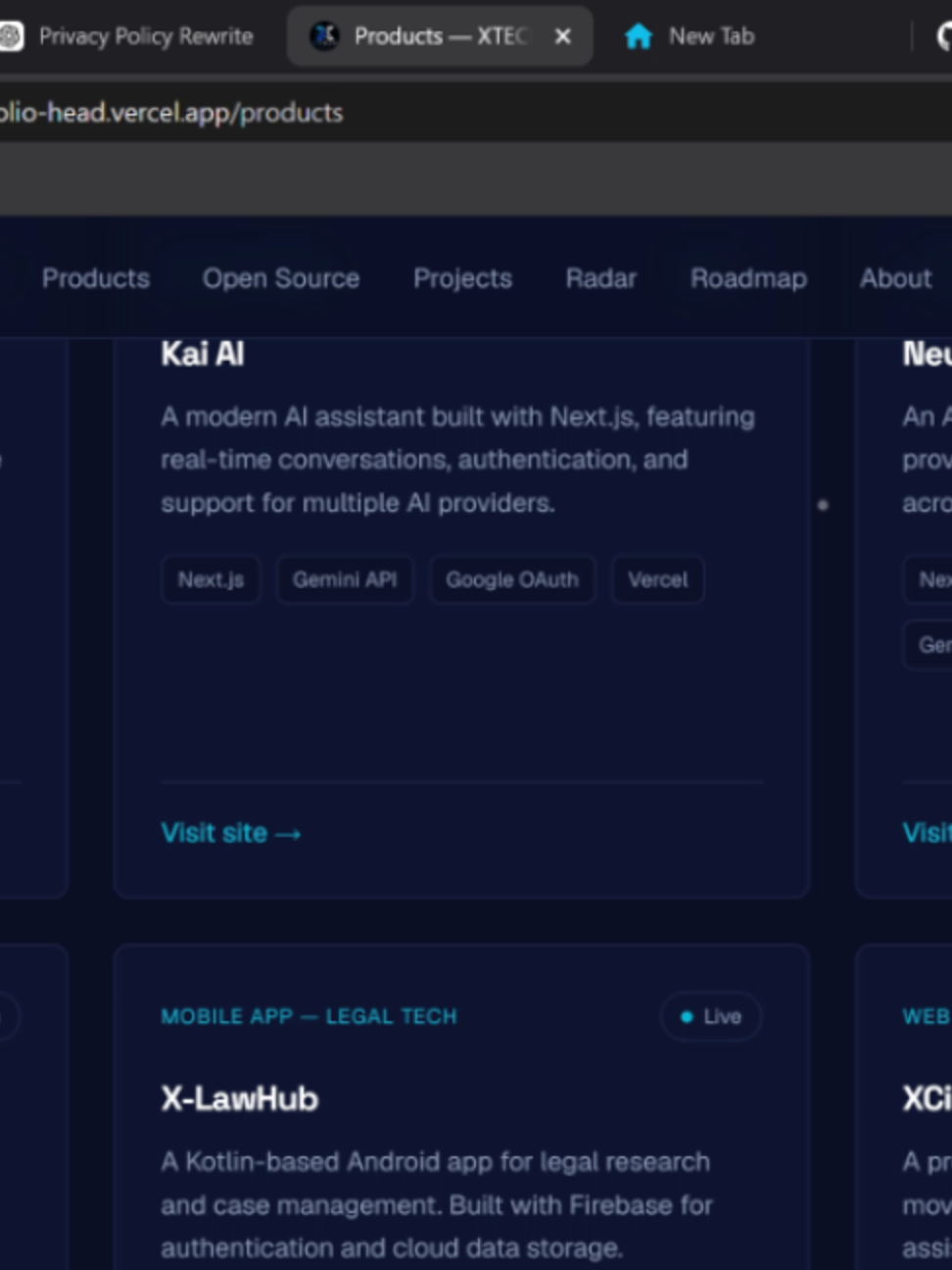Open the X-LawHub card title

coord(240,1099)
